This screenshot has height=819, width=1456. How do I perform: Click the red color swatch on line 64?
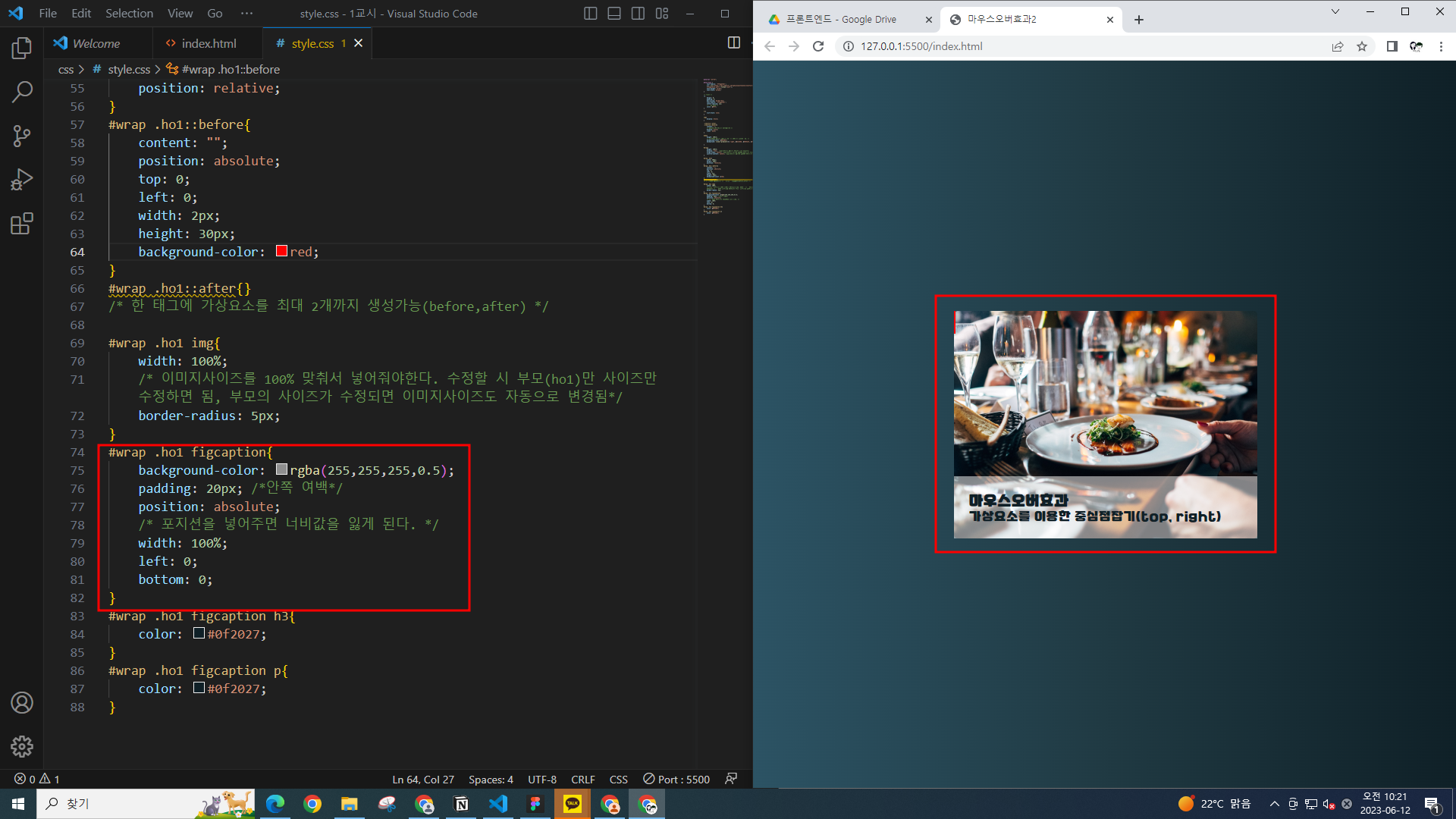click(x=281, y=251)
